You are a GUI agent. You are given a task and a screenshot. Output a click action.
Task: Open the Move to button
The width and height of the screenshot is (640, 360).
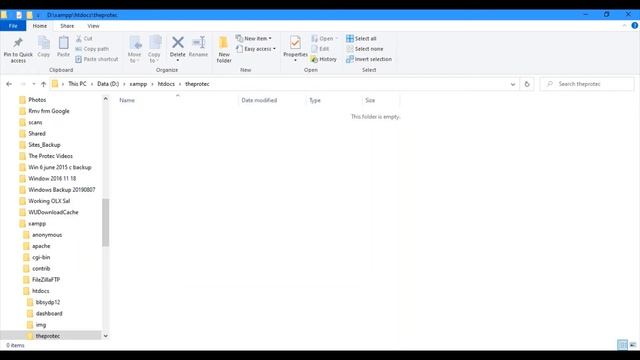135,49
